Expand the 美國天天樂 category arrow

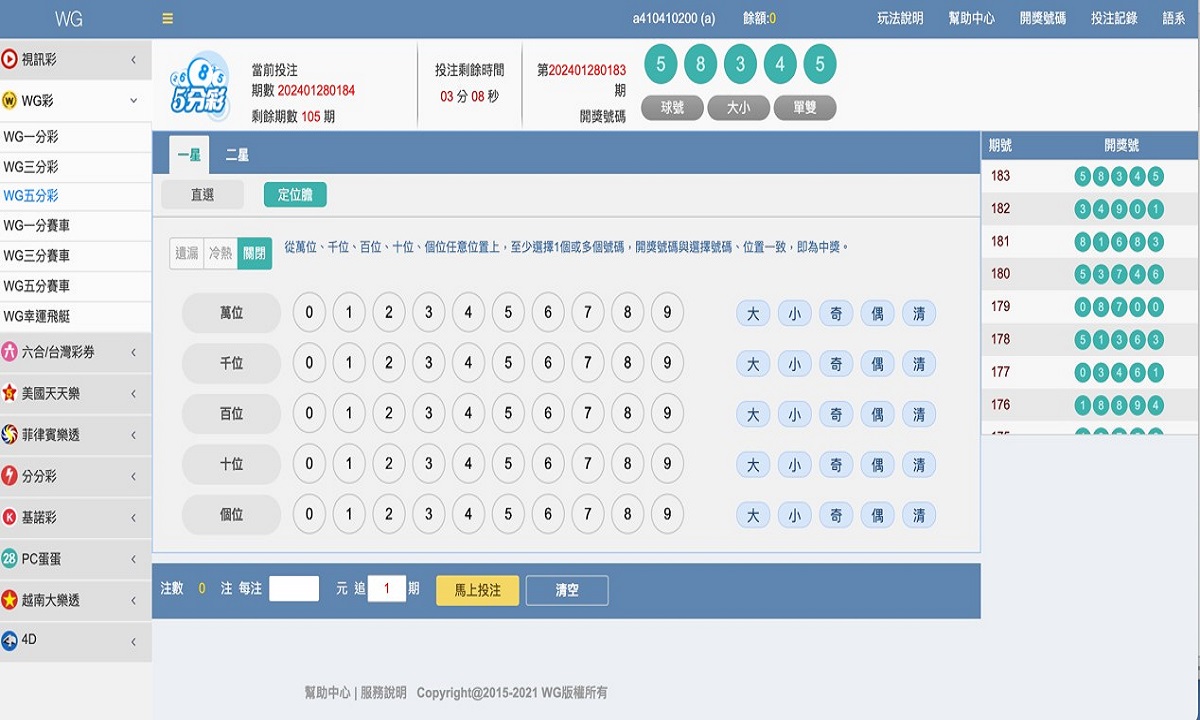pos(134,394)
